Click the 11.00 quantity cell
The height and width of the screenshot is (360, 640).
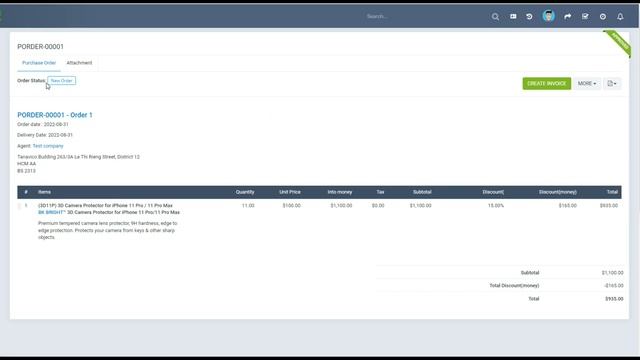click(248, 206)
